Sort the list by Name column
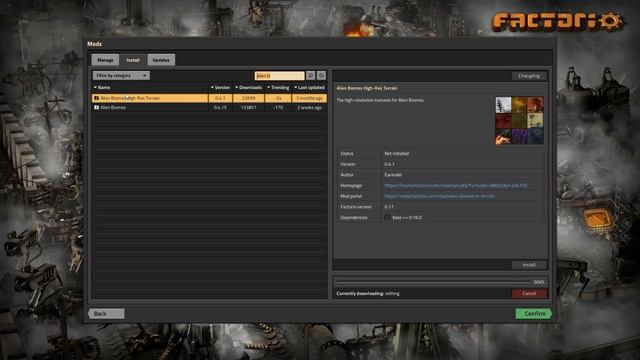This screenshot has width=640, height=360. point(102,87)
